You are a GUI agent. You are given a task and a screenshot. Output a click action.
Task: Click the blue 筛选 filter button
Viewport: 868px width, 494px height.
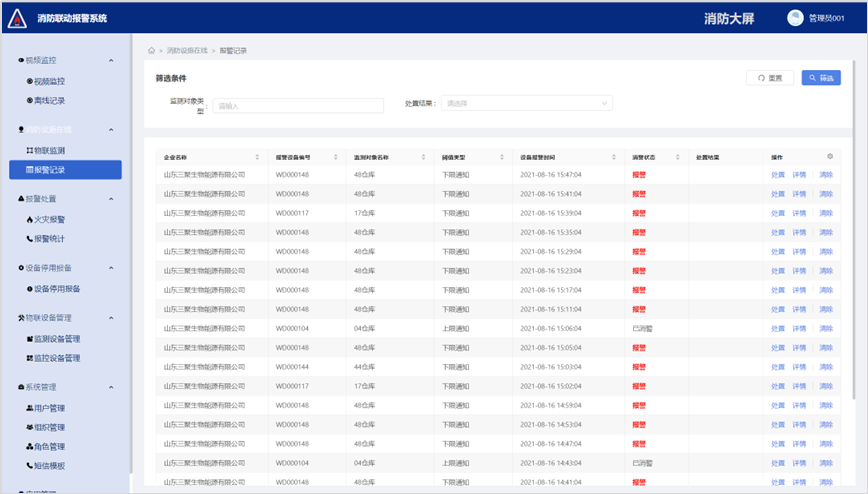coord(821,78)
